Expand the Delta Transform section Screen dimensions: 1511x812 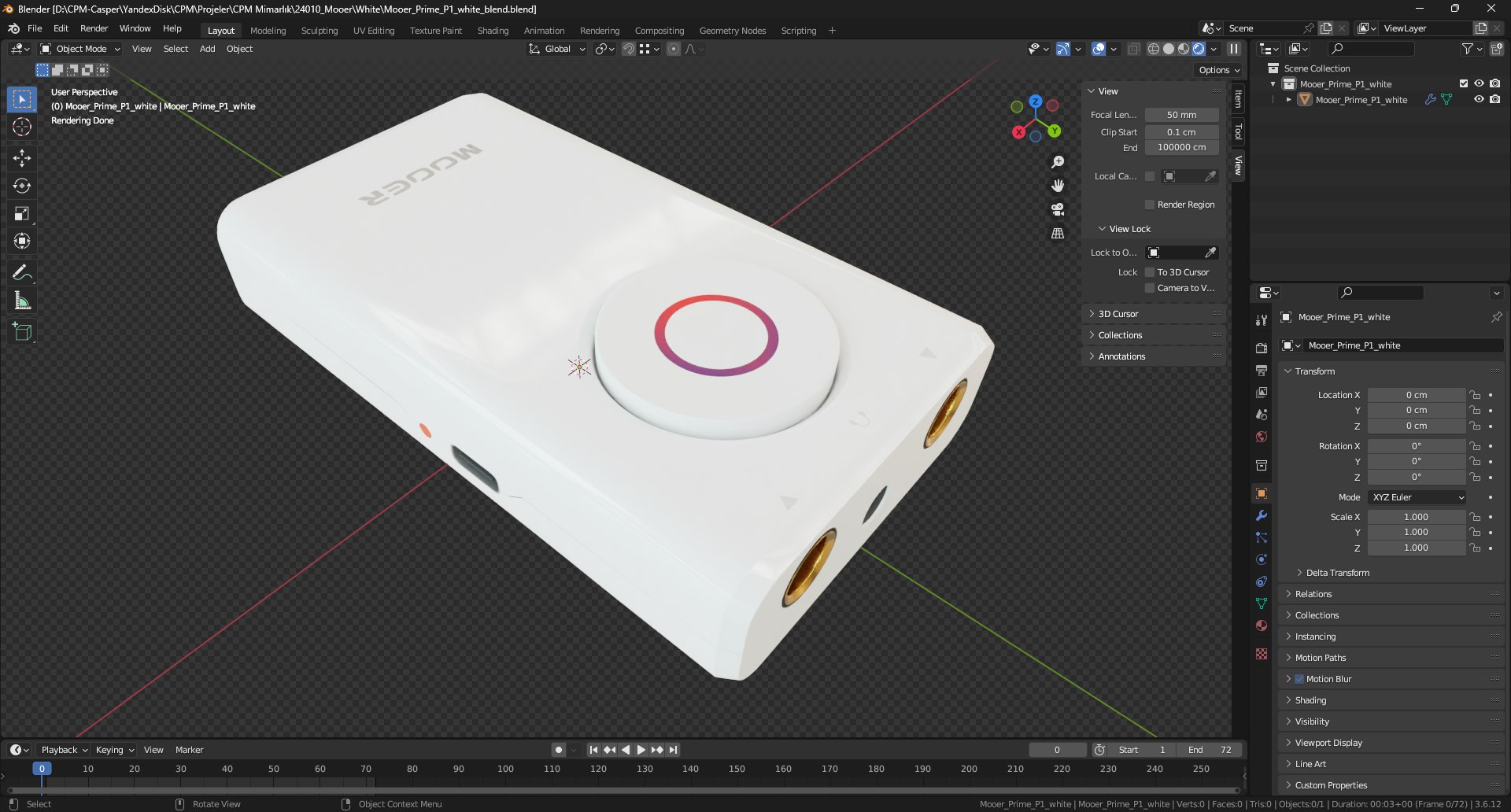[x=1337, y=573]
